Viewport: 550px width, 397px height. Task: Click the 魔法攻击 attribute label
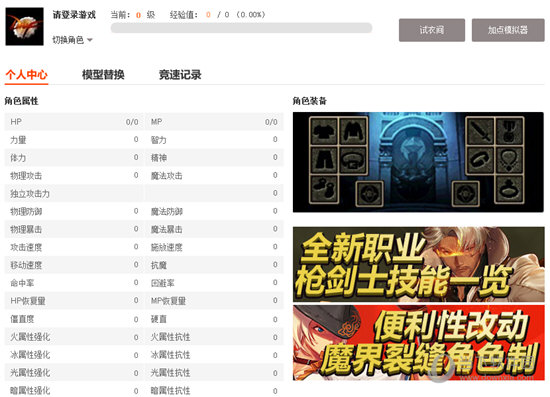(167, 176)
